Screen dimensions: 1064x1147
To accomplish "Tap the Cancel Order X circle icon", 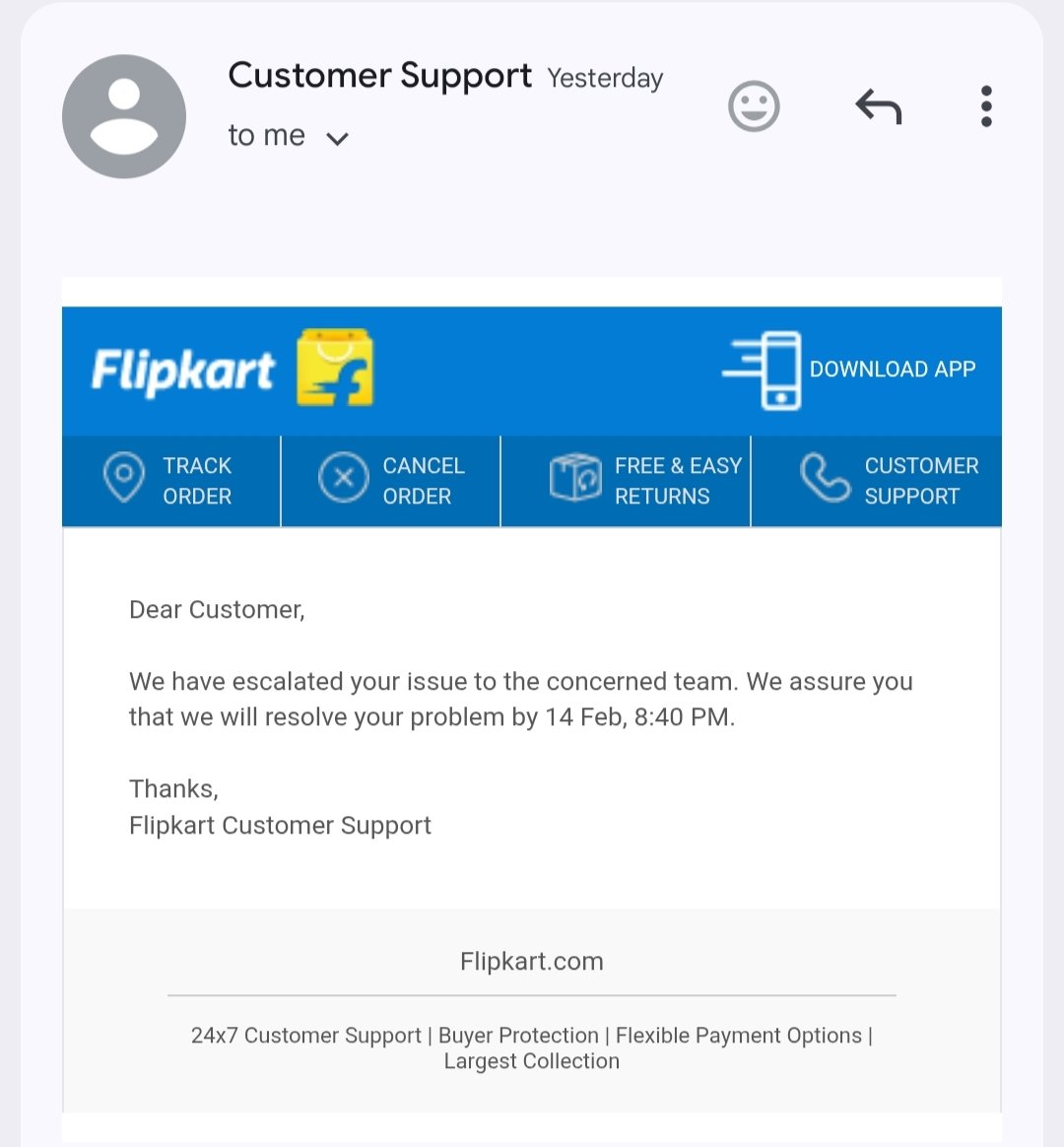I will (x=343, y=479).
